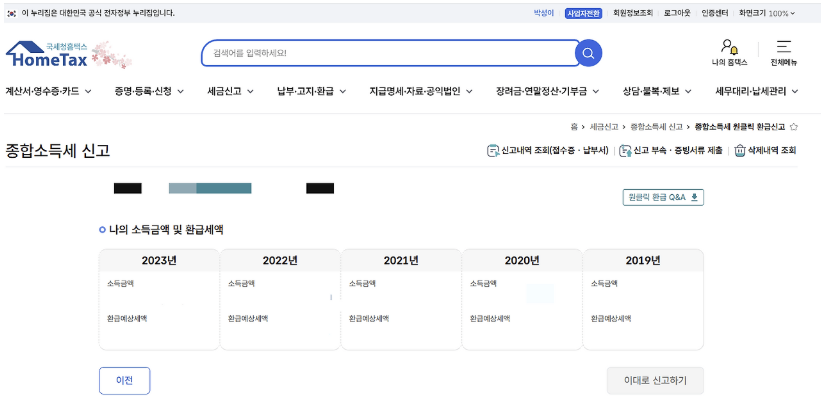Expand 세무대리·납세관리 menu
This screenshot has height=416, width=821.
(x=757, y=92)
